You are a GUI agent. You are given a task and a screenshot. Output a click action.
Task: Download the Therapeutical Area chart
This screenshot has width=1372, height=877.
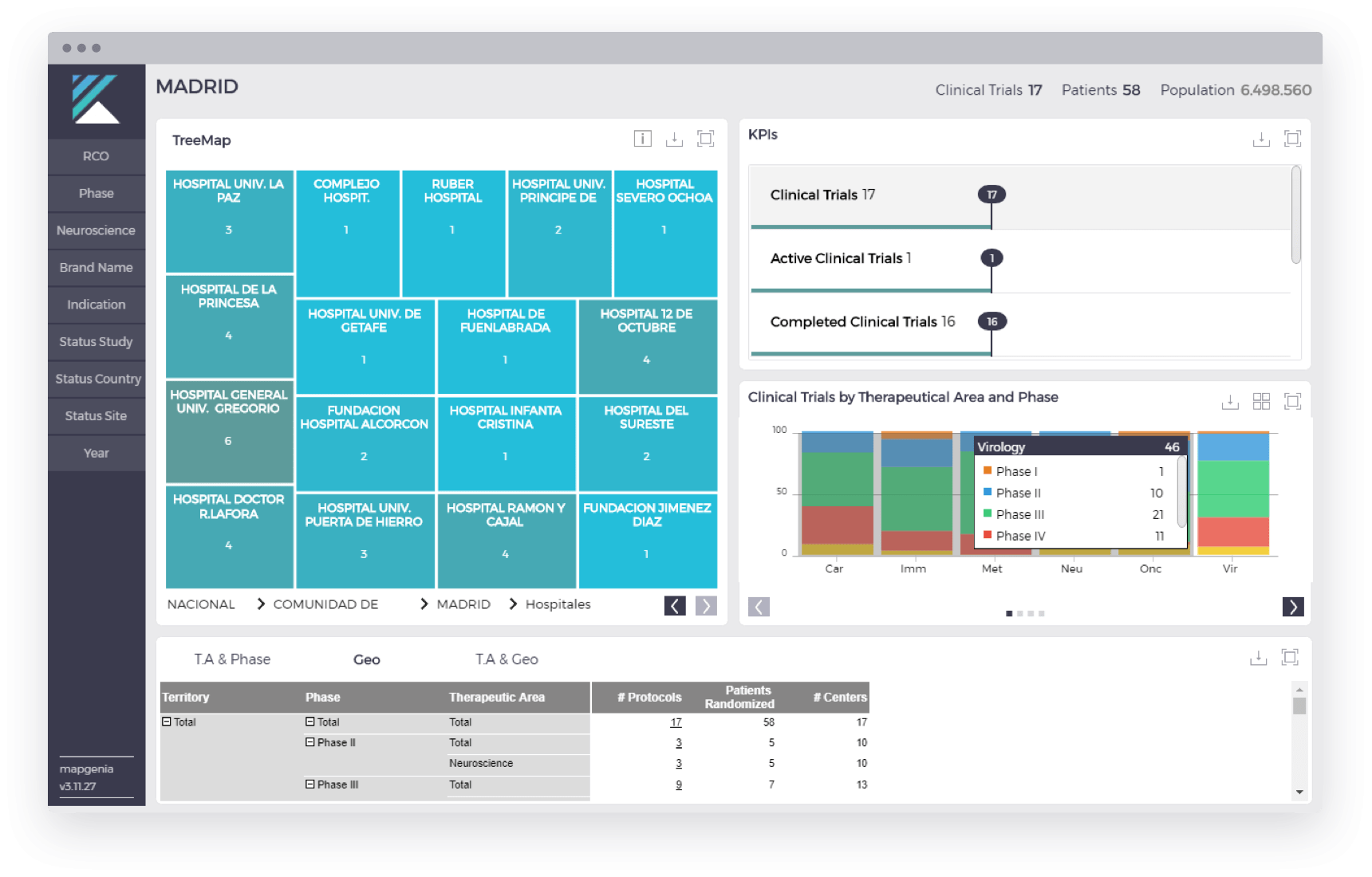point(1230,402)
